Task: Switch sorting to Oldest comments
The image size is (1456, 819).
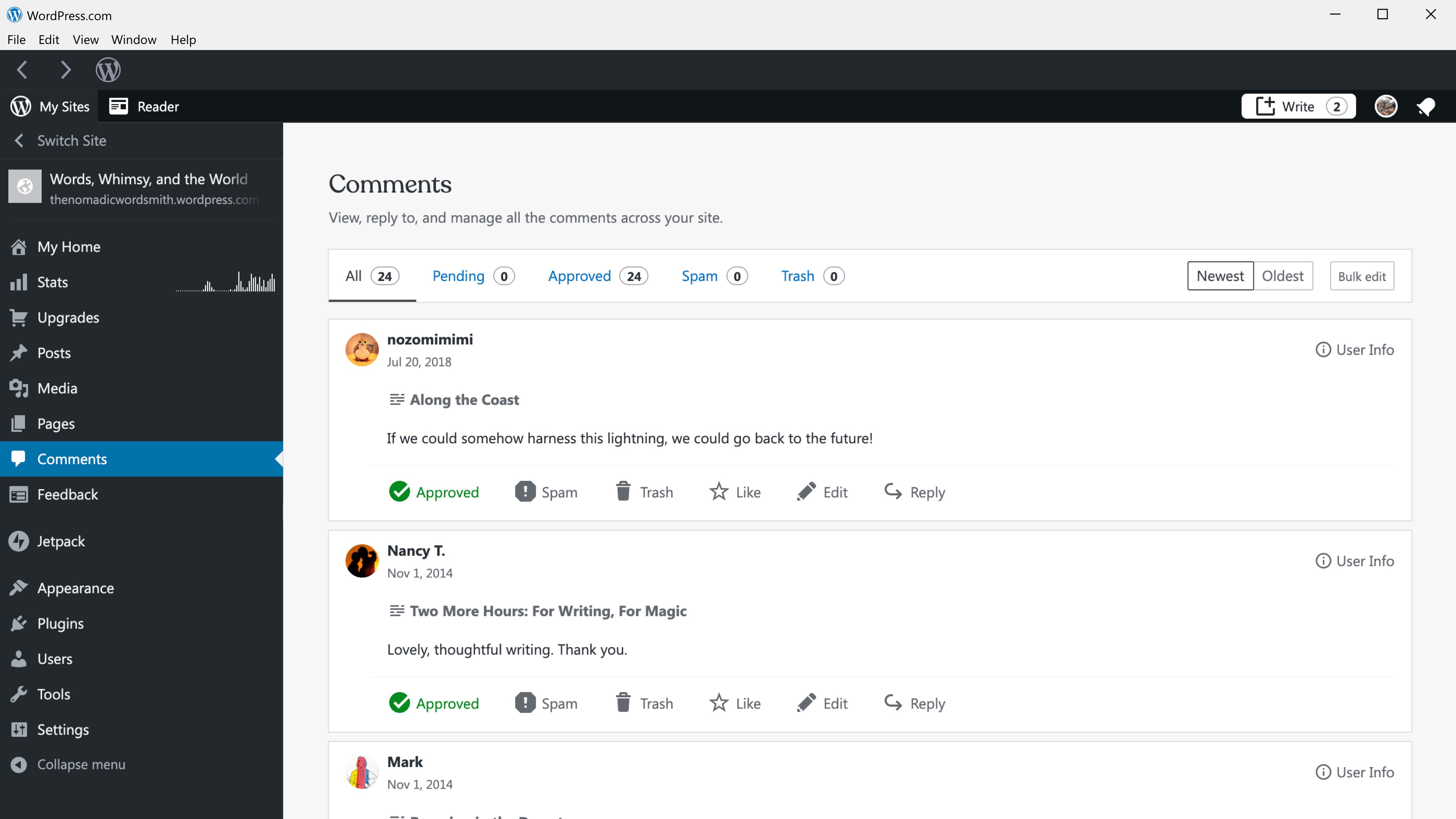Action: click(x=1283, y=275)
